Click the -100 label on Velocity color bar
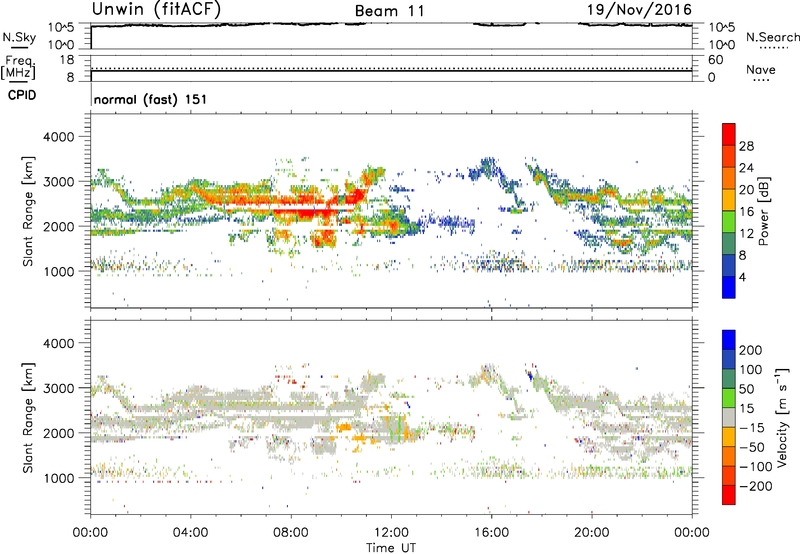The image size is (800, 554). point(756,467)
